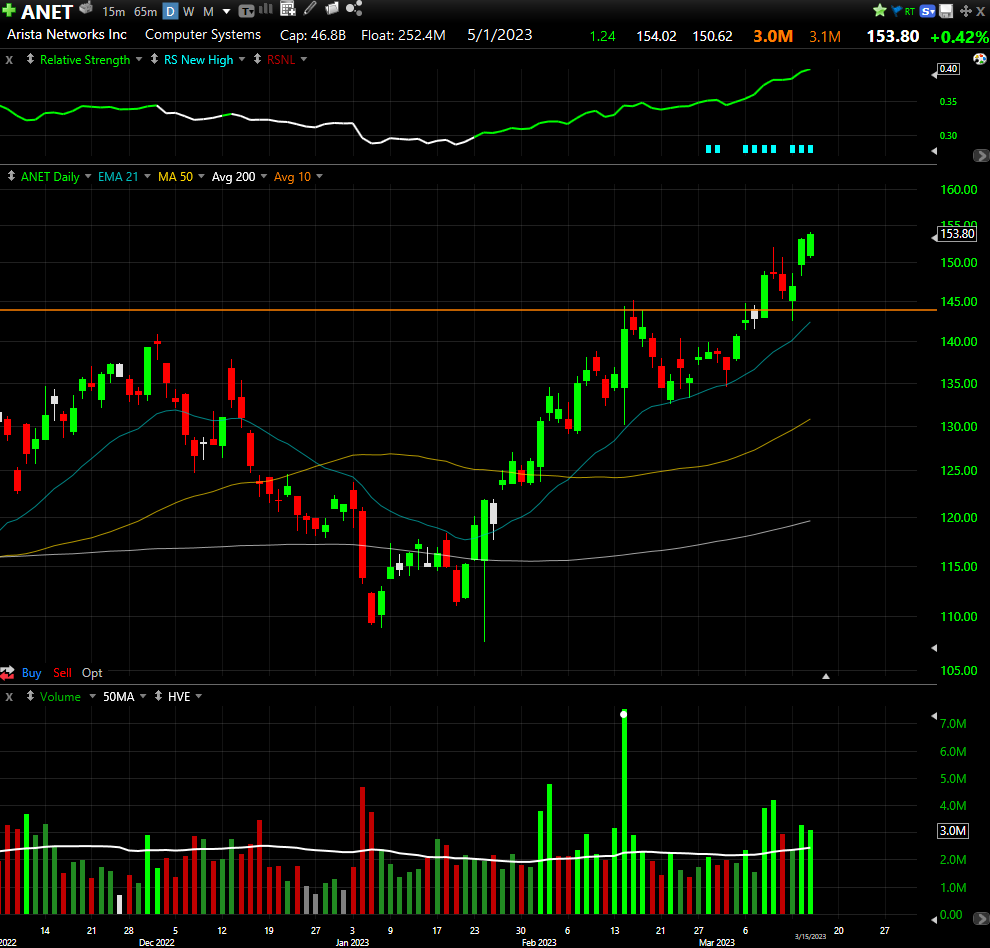The width and height of the screenshot is (990, 948).
Task: Click the Sell button
Action: (63, 673)
